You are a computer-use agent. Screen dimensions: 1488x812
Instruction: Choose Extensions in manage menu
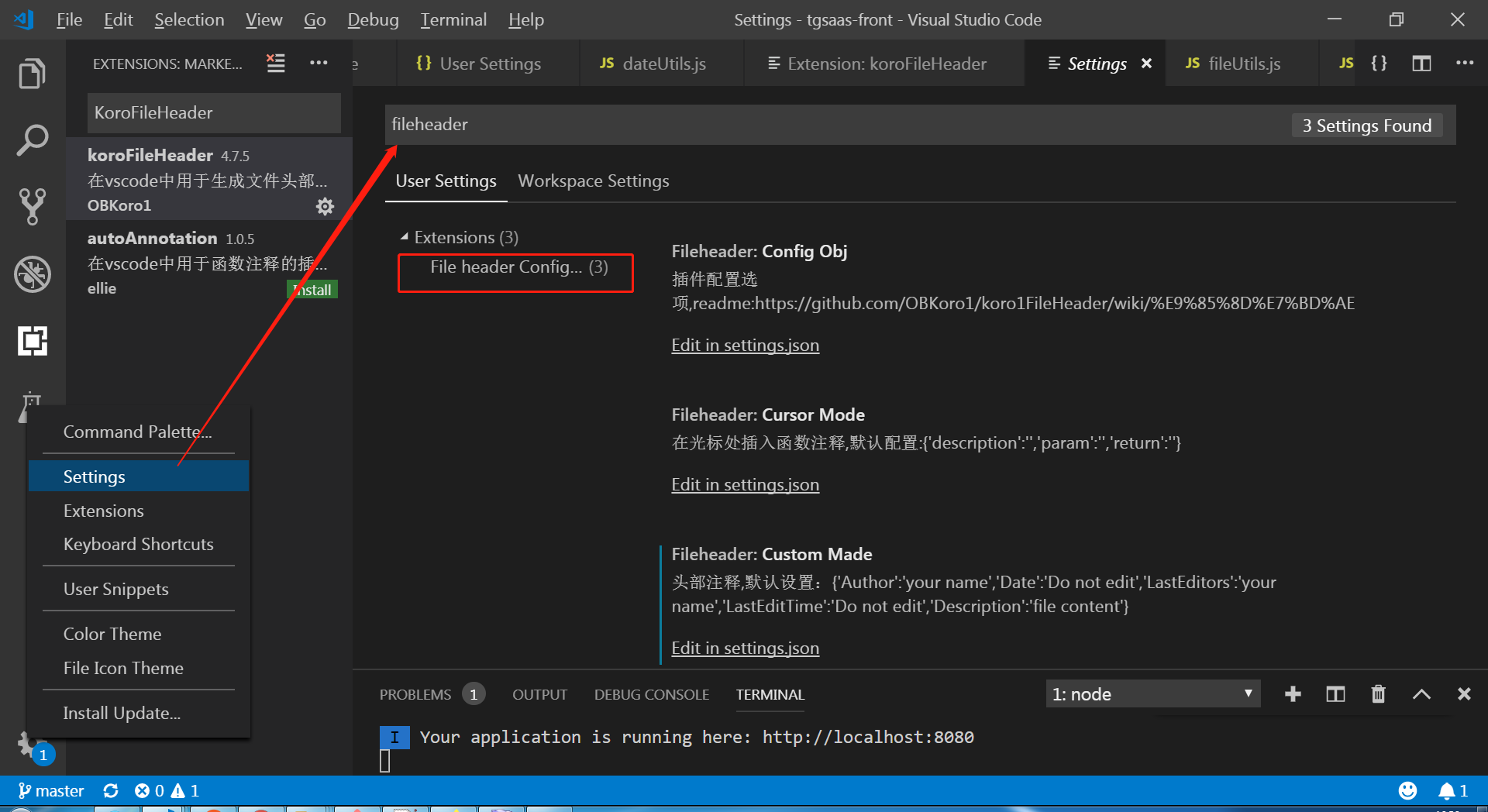pyautogui.click(x=139, y=511)
